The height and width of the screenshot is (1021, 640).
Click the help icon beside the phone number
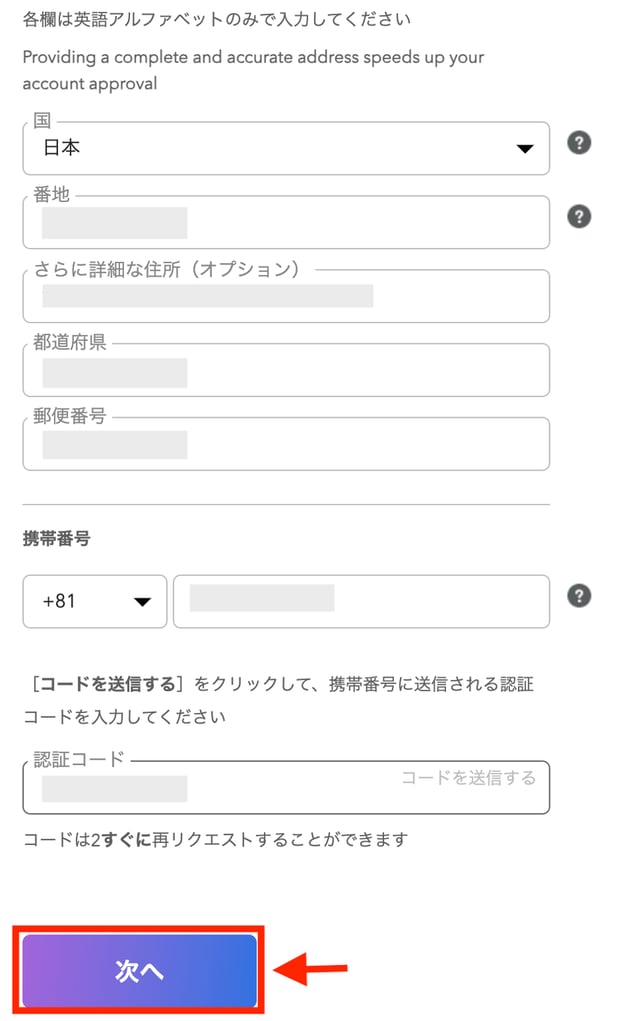click(x=579, y=595)
